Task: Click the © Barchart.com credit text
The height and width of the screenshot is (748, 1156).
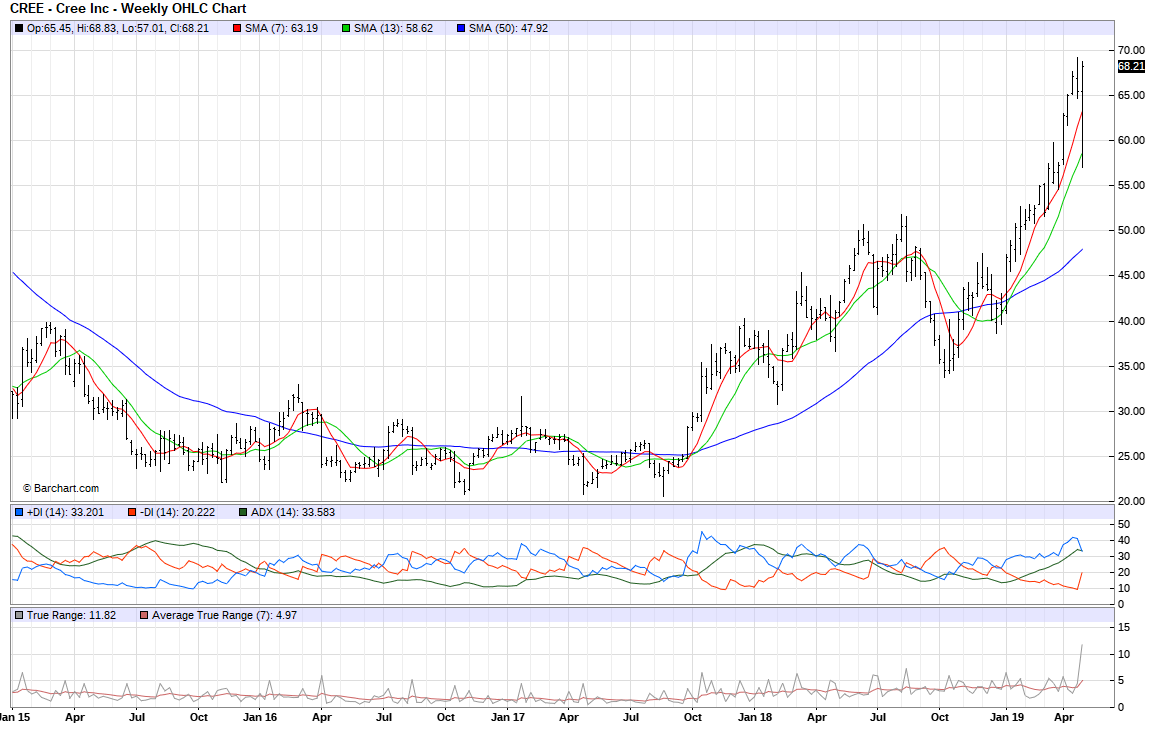Action: click(x=60, y=488)
